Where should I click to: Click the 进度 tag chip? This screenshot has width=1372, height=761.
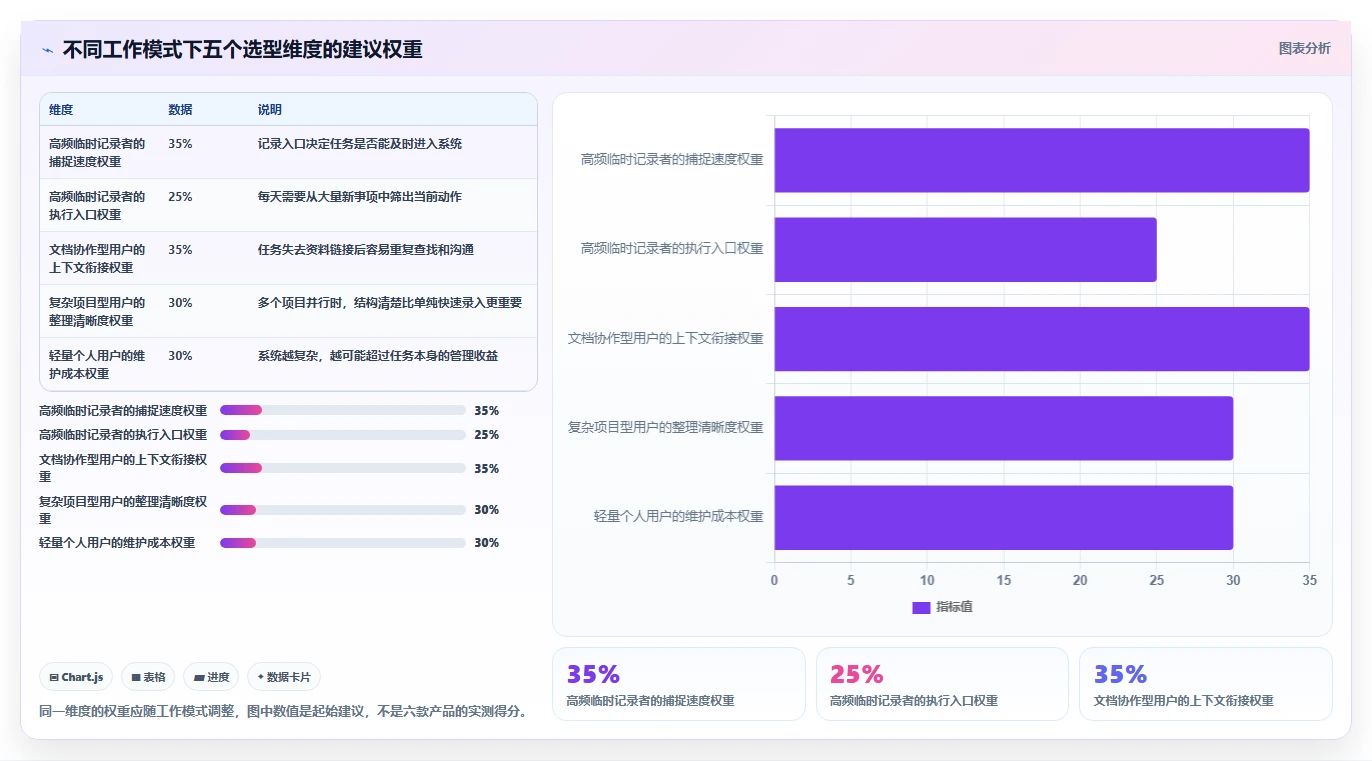pos(211,677)
